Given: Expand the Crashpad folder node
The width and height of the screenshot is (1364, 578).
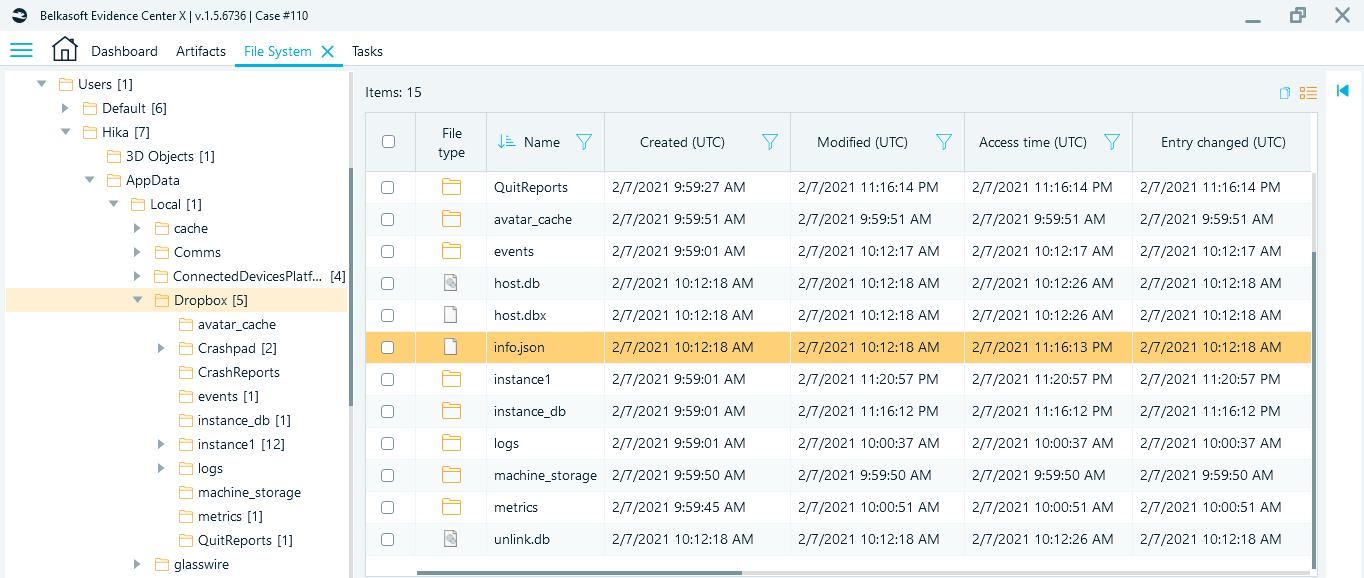Looking at the screenshot, I should 161,348.
